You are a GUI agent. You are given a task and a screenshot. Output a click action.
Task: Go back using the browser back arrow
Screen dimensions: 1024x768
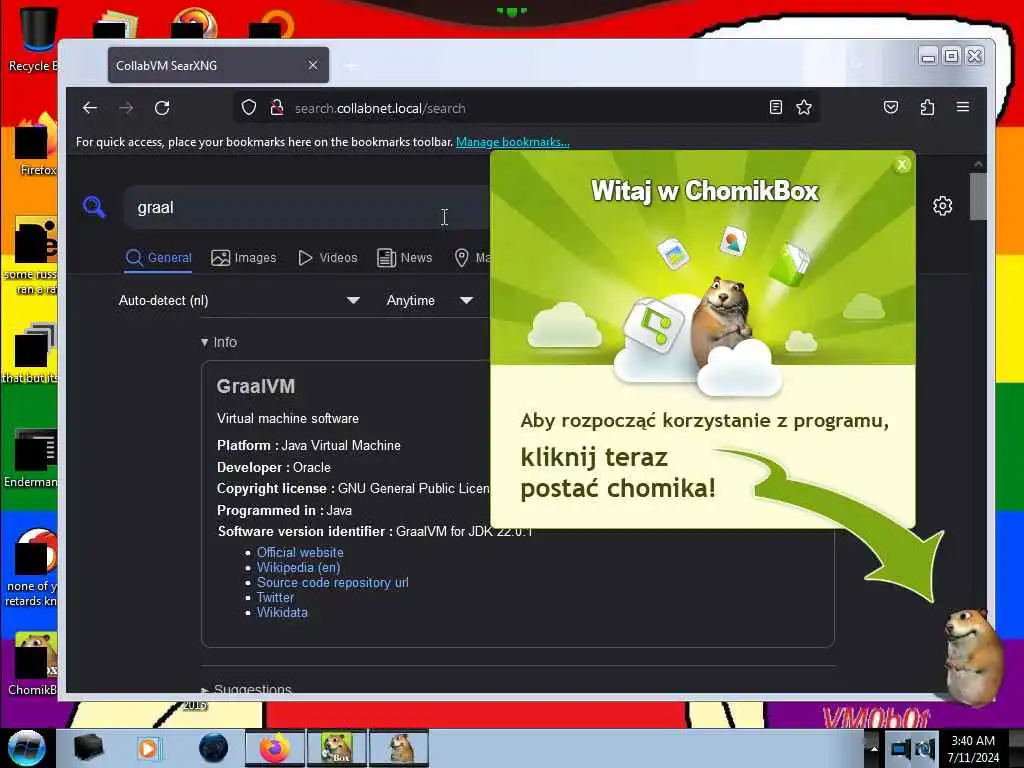[x=90, y=108]
